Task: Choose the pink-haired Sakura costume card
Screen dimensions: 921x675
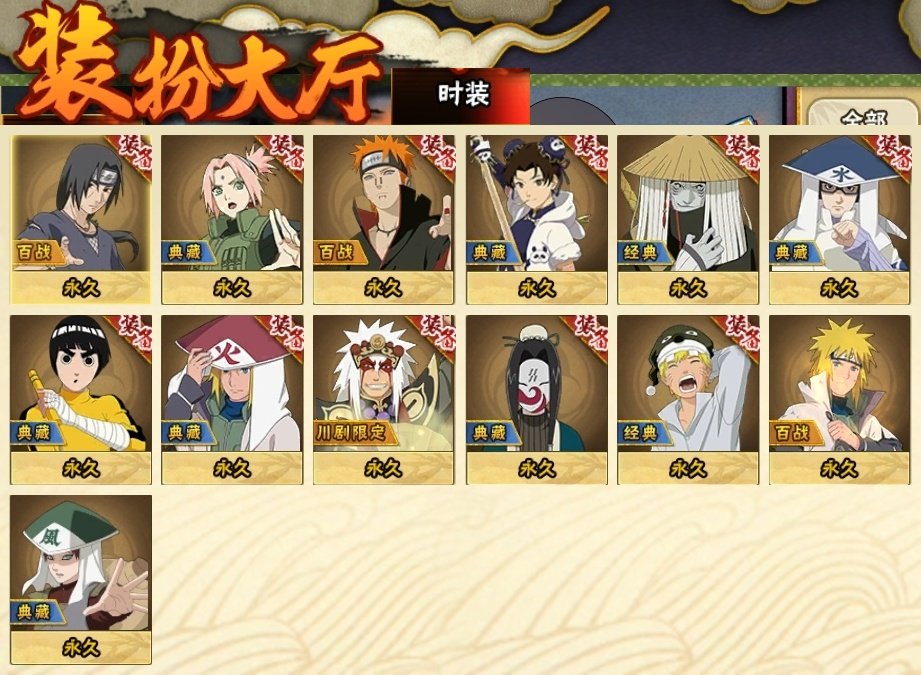Action: (x=232, y=219)
